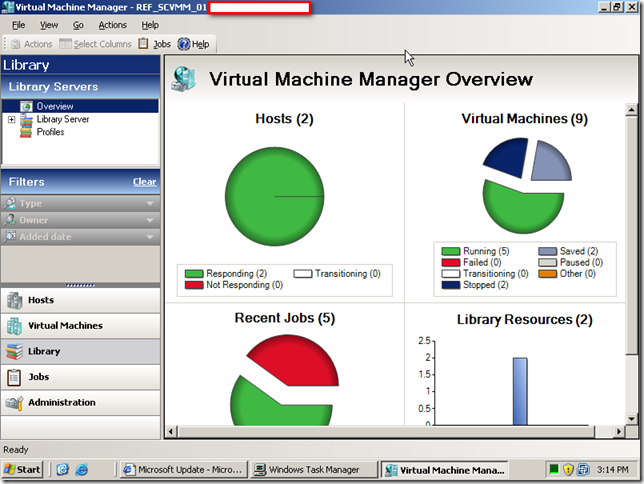Select the Overview tree icon

tap(26, 106)
